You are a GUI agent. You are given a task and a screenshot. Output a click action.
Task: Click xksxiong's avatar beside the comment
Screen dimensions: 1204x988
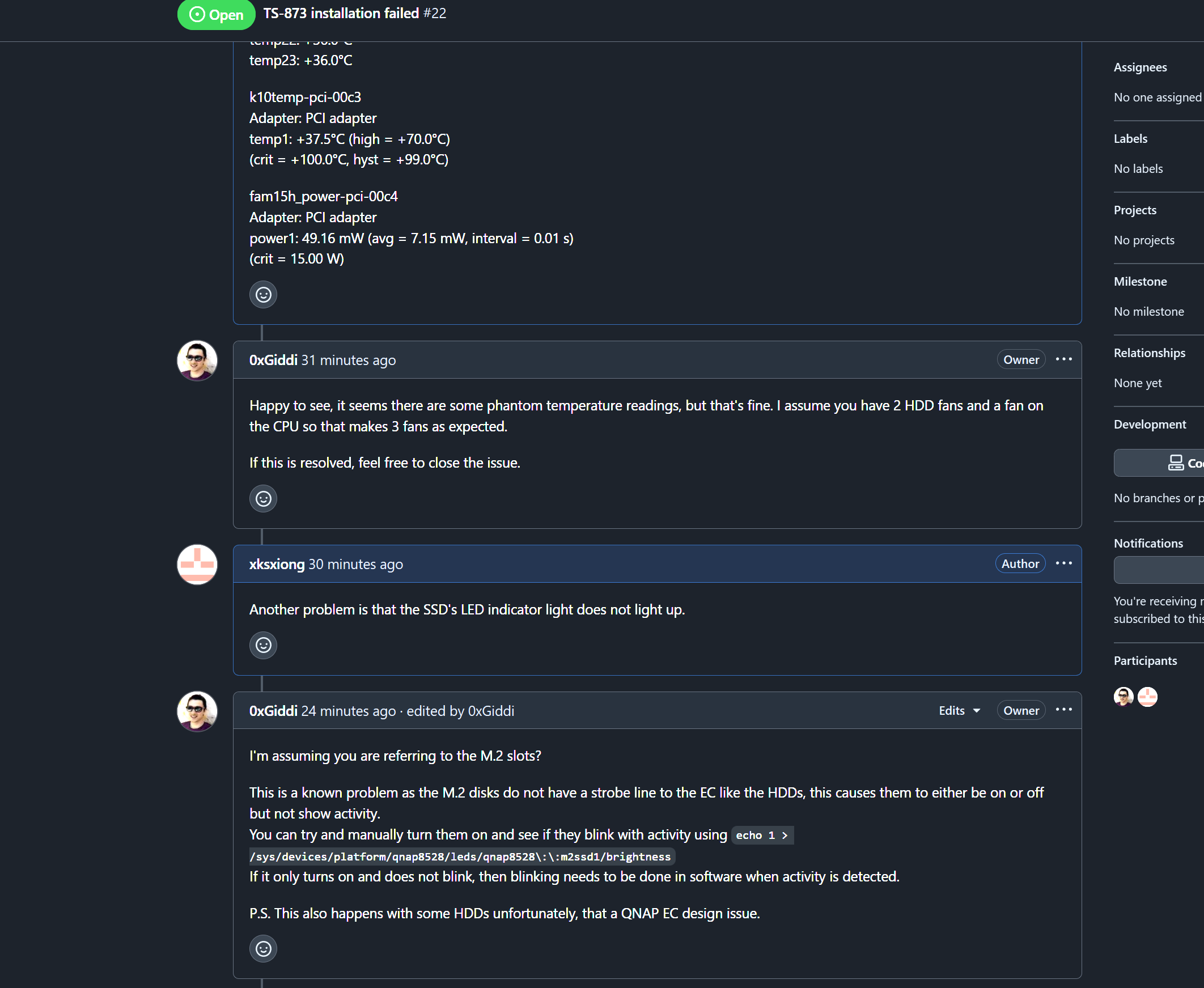pyautogui.click(x=197, y=564)
